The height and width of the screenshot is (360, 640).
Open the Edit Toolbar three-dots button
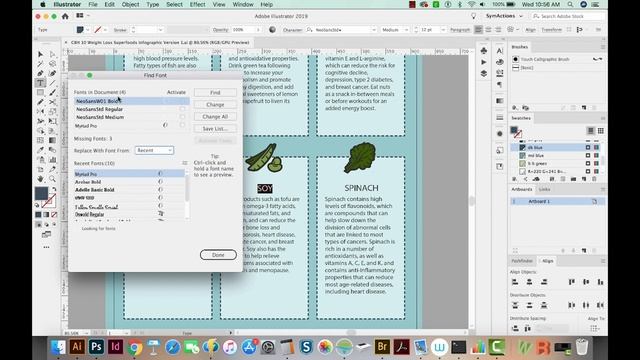point(46,247)
